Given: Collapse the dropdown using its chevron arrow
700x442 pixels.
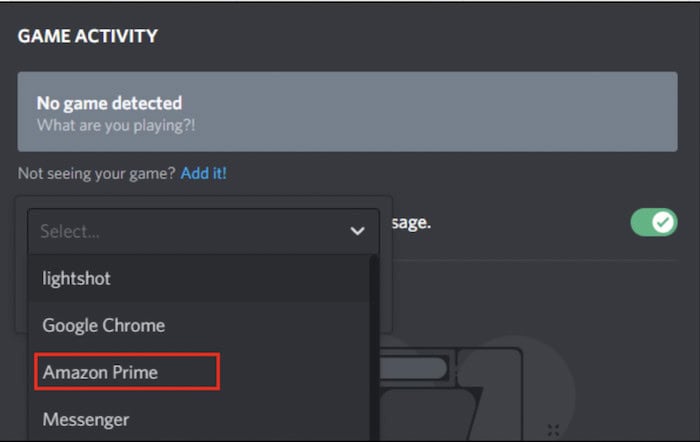Looking at the screenshot, I should pyautogui.click(x=357, y=231).
